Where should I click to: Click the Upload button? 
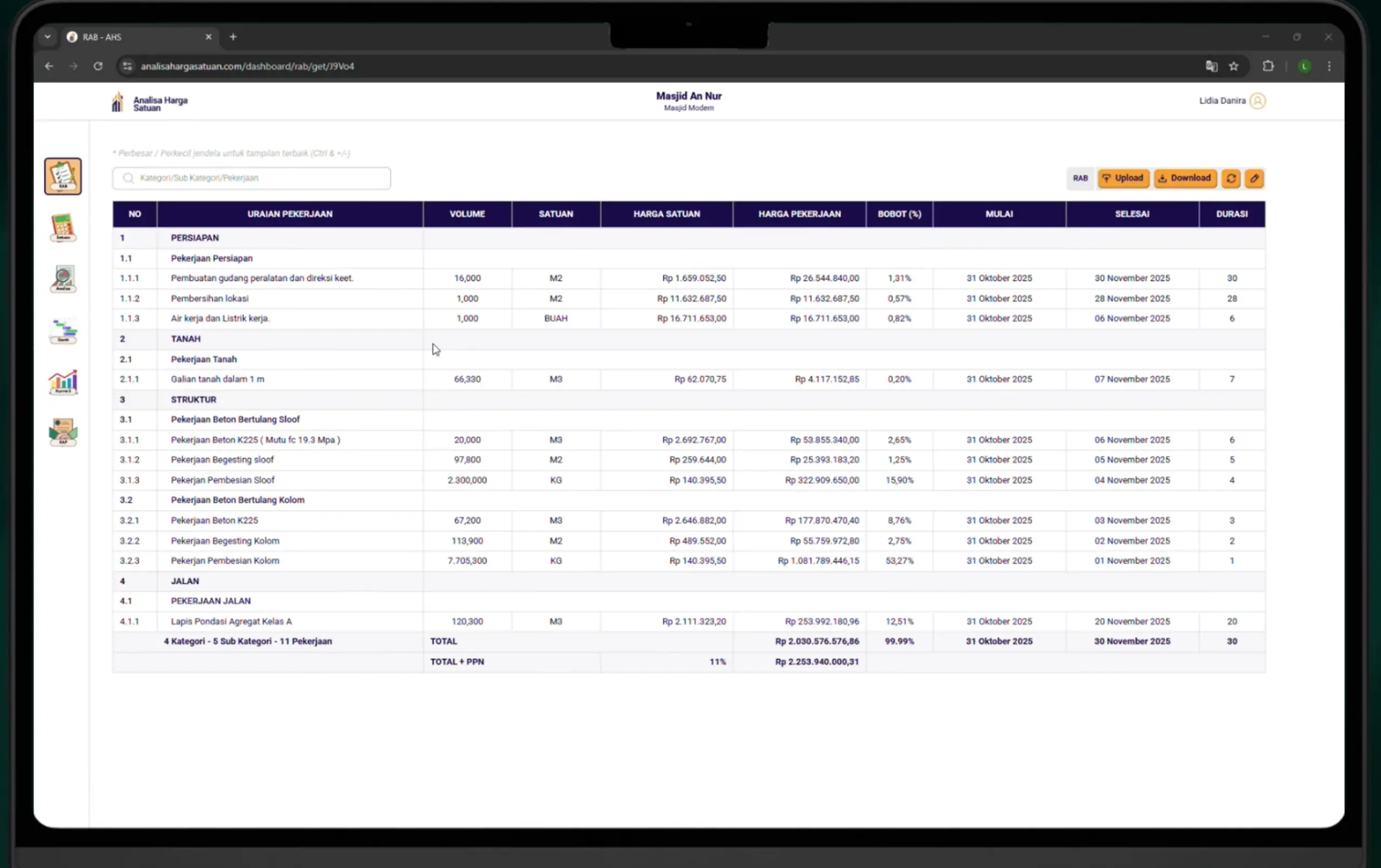[1123, 178]
